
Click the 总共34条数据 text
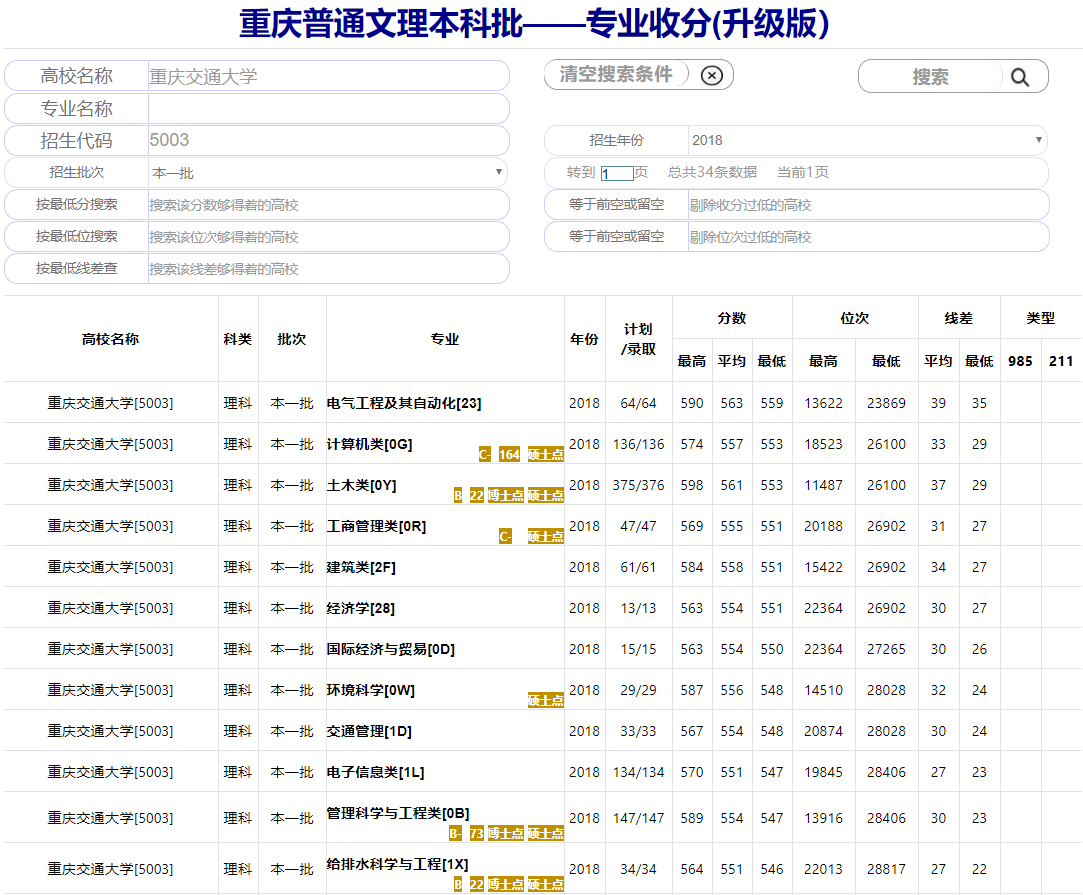712,173
